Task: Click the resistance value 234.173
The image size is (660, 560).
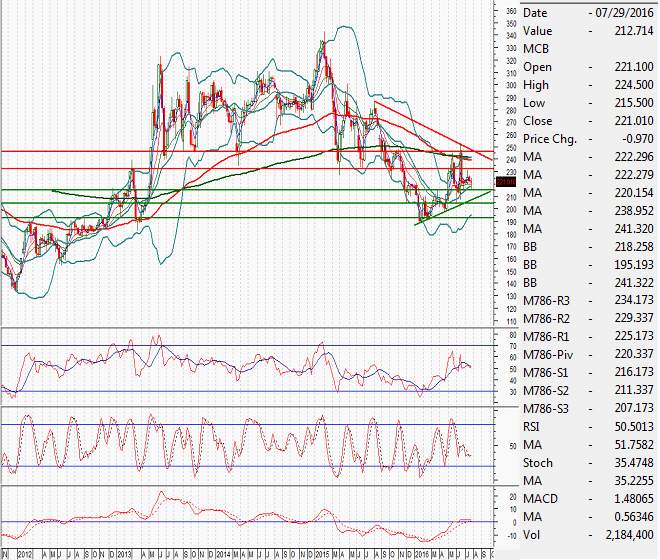Action: (633, 300)
